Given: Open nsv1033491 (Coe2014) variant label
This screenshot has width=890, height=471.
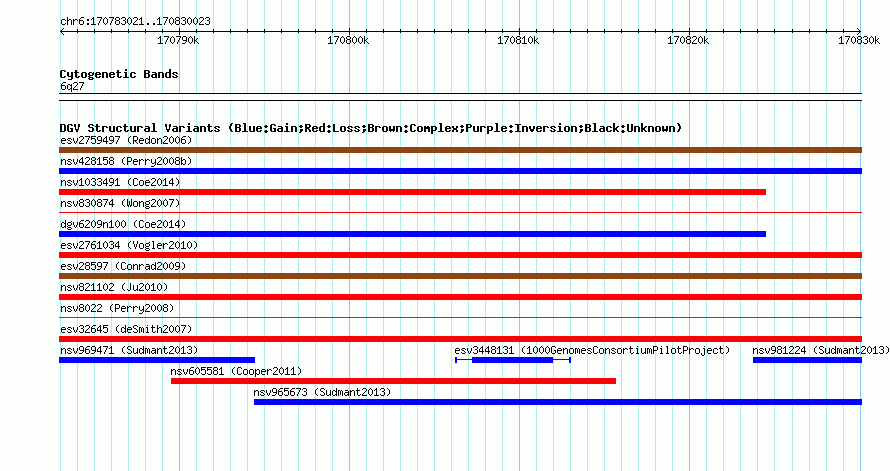Looking at the screenshot, I should pyautogui.click(x=120, y=182).
